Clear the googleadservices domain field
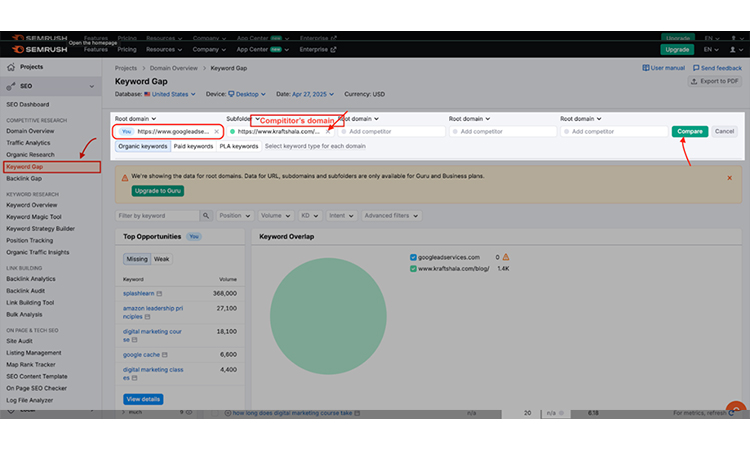The width and height of the screenshot is (750, 450). tap(217, 132)
